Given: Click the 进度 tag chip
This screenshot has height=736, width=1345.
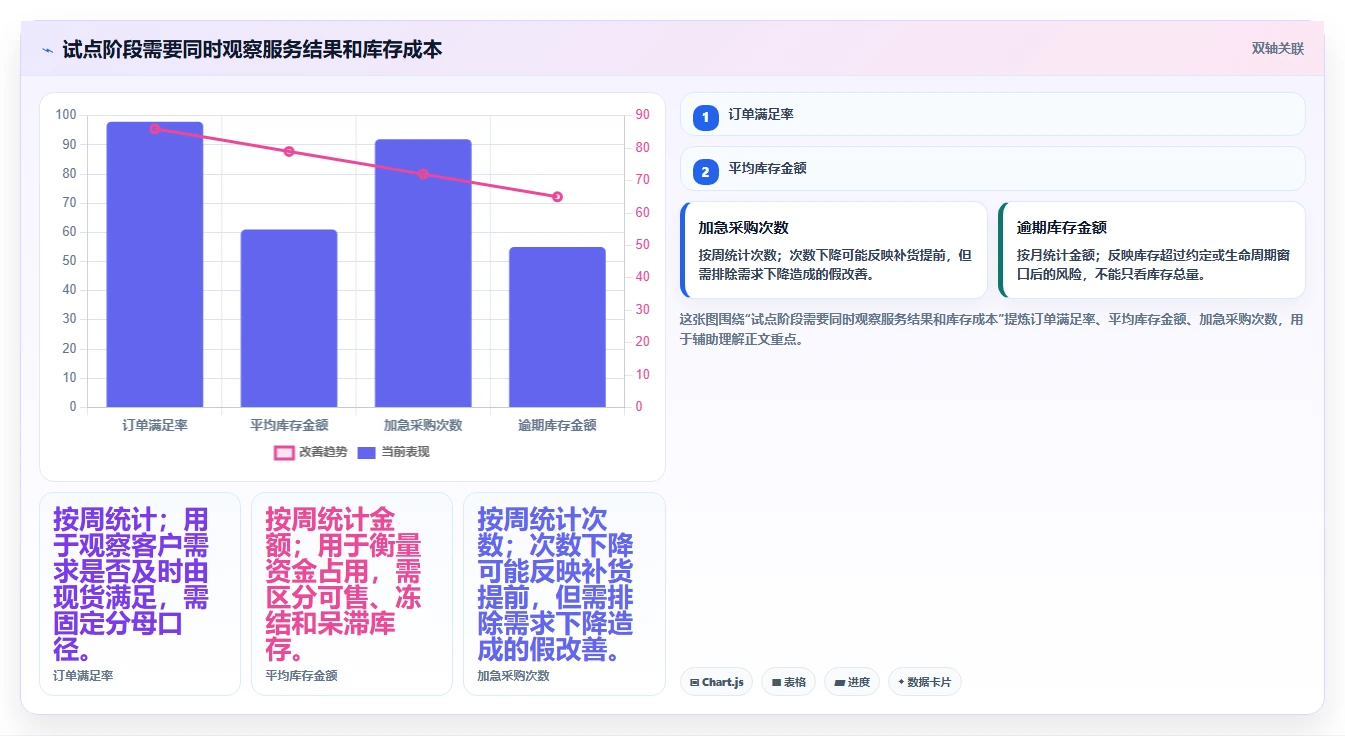Looking at the screenshot, I should click(851, 682).
